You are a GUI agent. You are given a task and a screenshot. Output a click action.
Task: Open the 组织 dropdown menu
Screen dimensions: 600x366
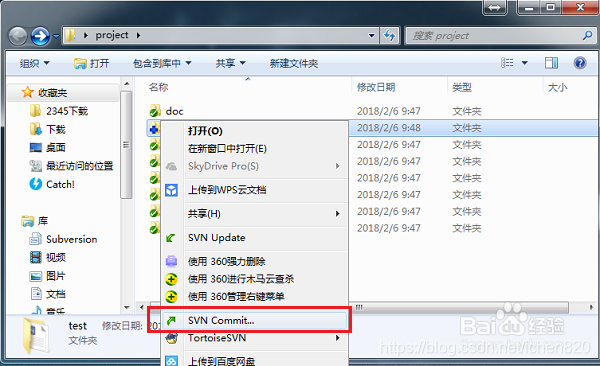(x=34, y=63)
